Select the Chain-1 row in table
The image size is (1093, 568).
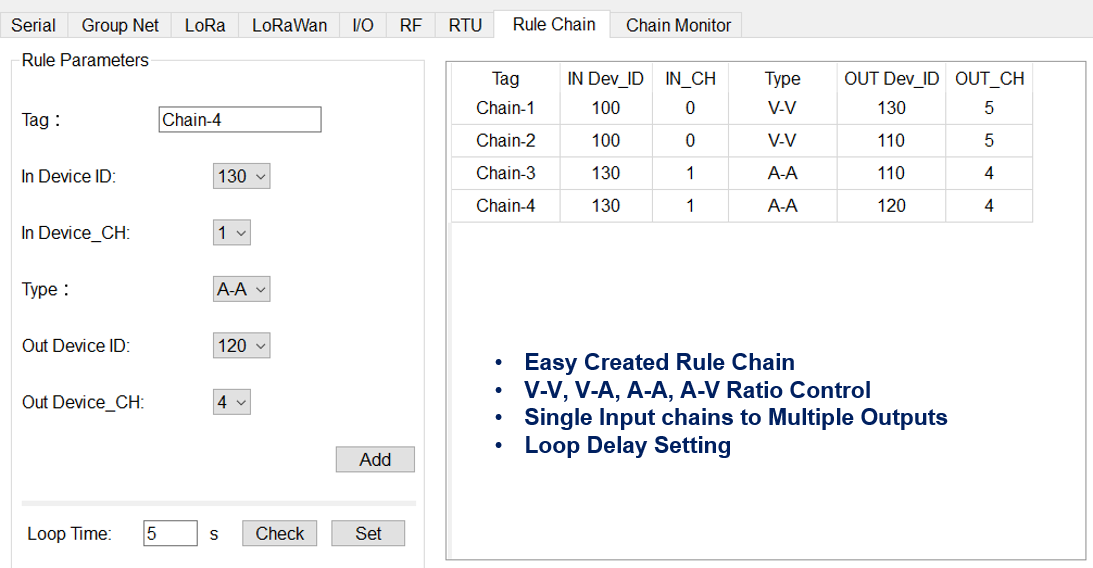click(742, 108)
